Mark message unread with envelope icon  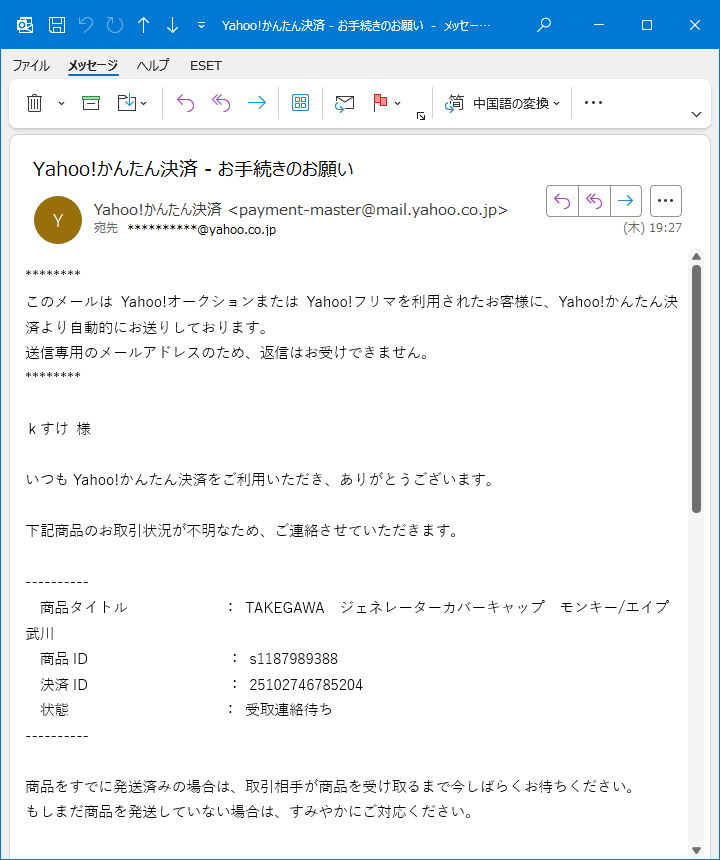344,103
